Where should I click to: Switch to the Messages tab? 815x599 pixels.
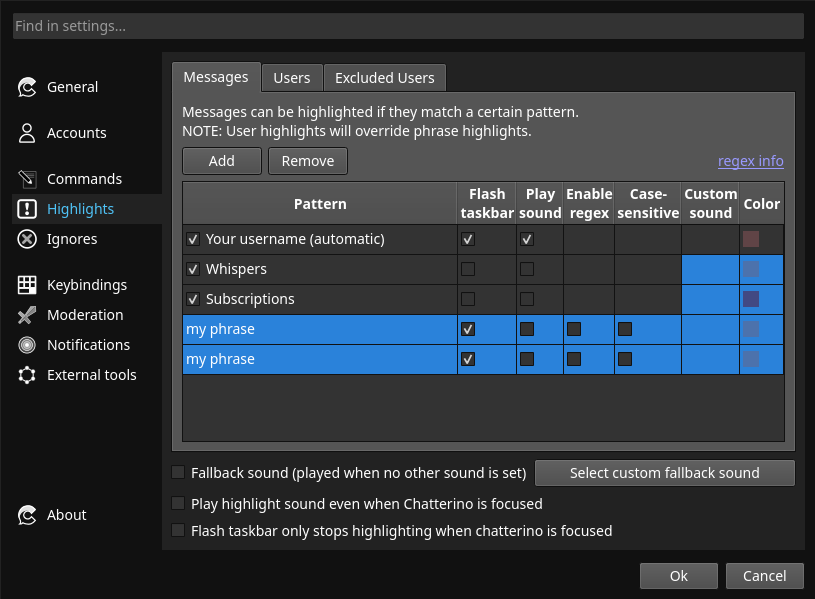click(216, 77)
